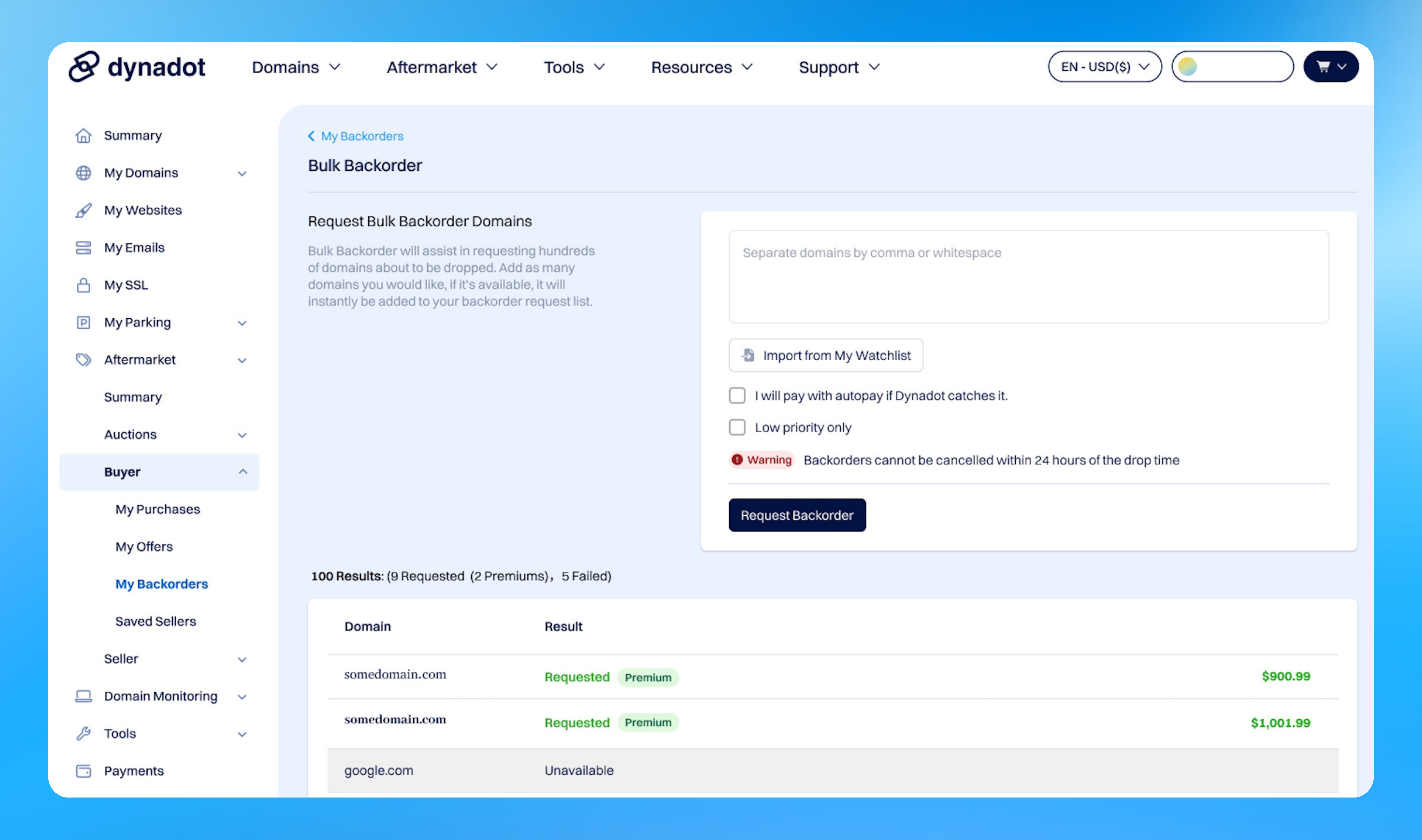Open the Domains top menu
Viewport: 1422px width, 840px height.
click(x=296, y=67)
